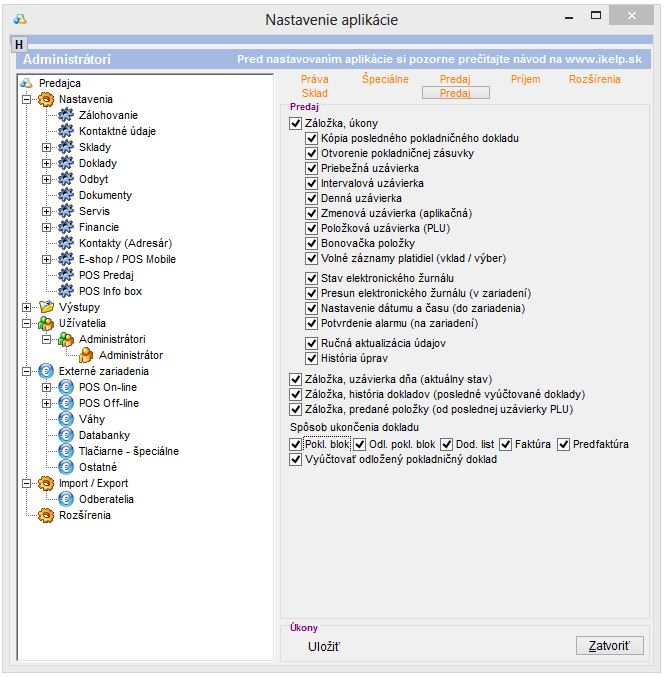Viewport: 664px width, 677px height.
Task: Expand the POS On-line node
Action: coord(46,387)
